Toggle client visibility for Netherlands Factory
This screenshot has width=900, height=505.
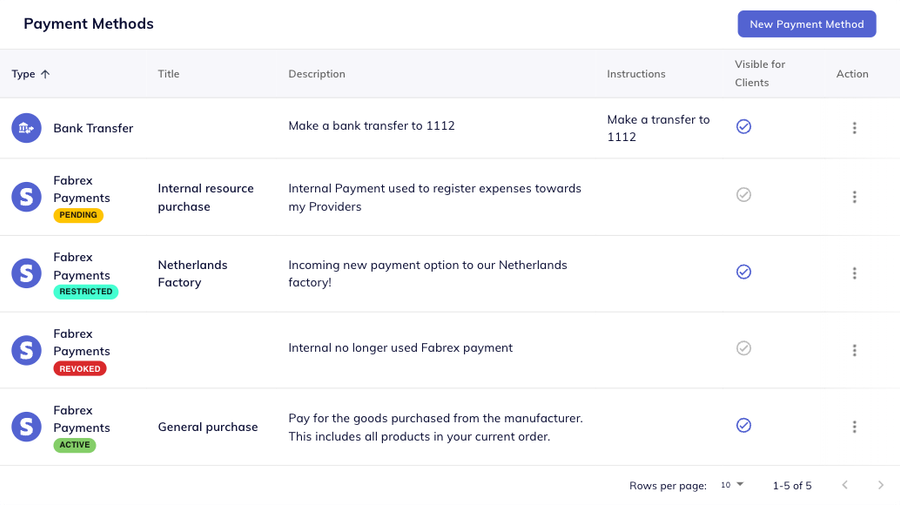pos(743,271)
